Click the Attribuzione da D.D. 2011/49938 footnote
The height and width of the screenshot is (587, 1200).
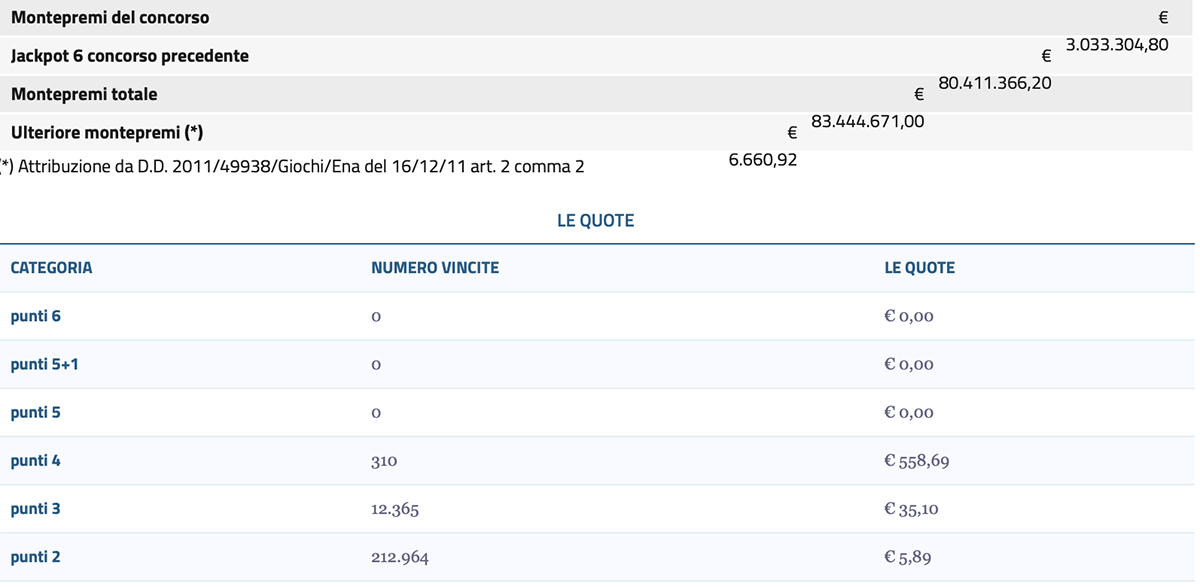coord(292,167)
